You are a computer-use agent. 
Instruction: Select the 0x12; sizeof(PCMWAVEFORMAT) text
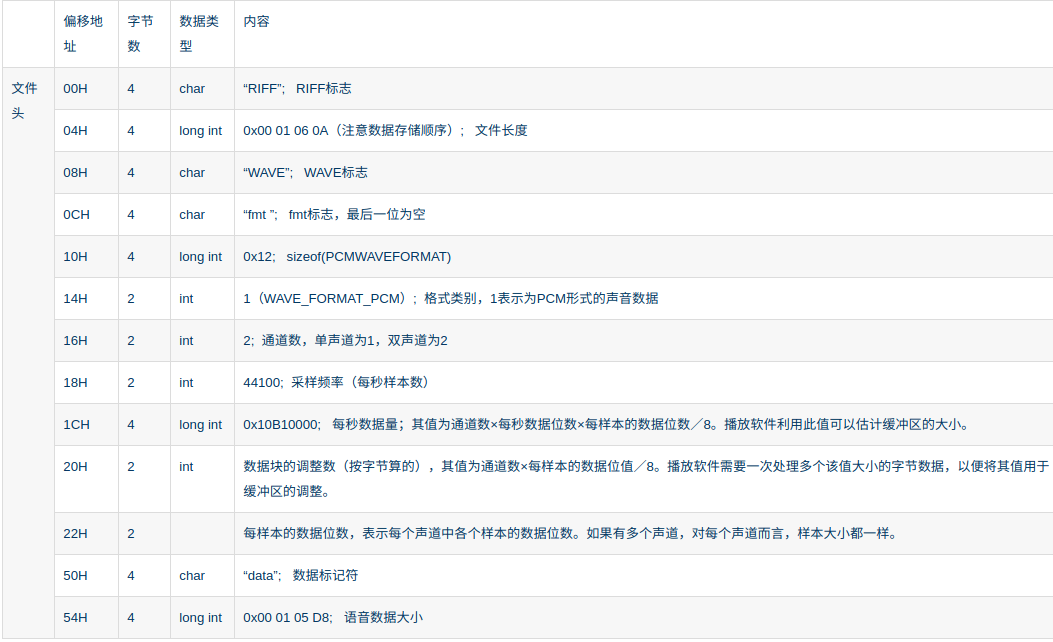click(347, 257)
